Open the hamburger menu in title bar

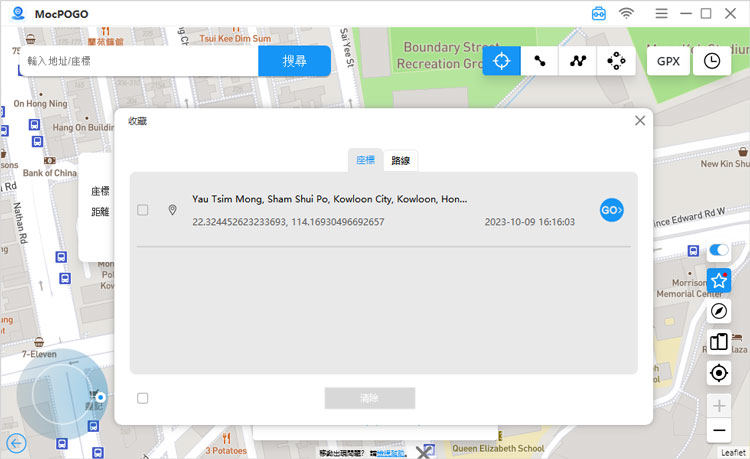(x=661, y=13)
